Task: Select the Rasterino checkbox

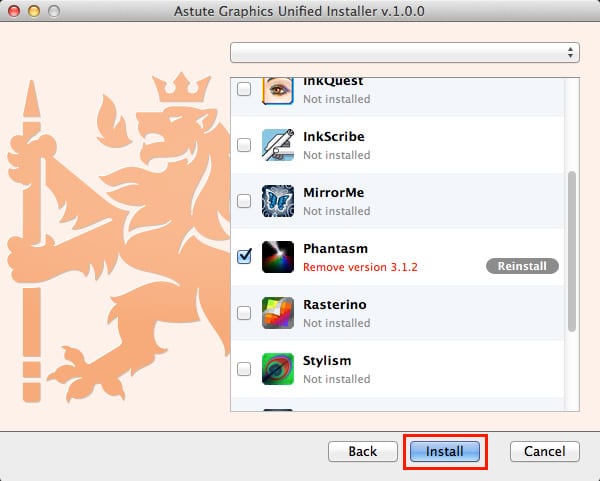Action: [x=244, y=313]
